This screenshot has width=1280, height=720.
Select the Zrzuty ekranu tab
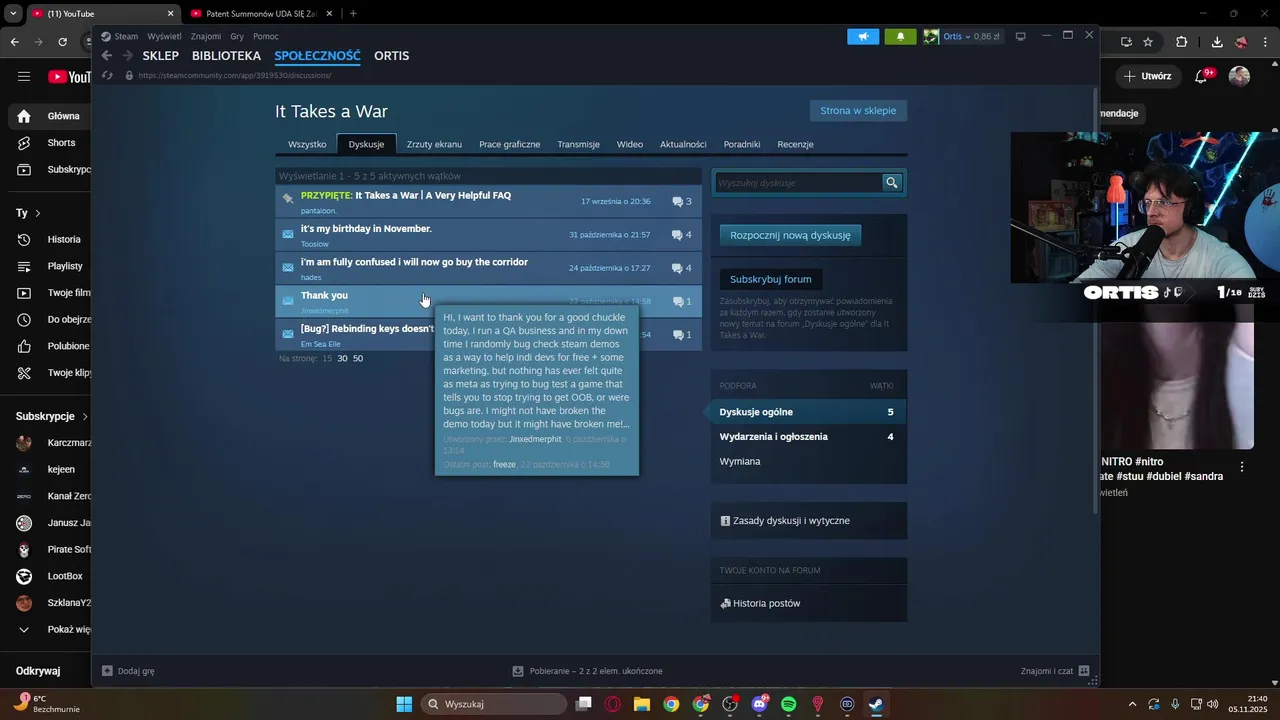(x=434, y=144)
